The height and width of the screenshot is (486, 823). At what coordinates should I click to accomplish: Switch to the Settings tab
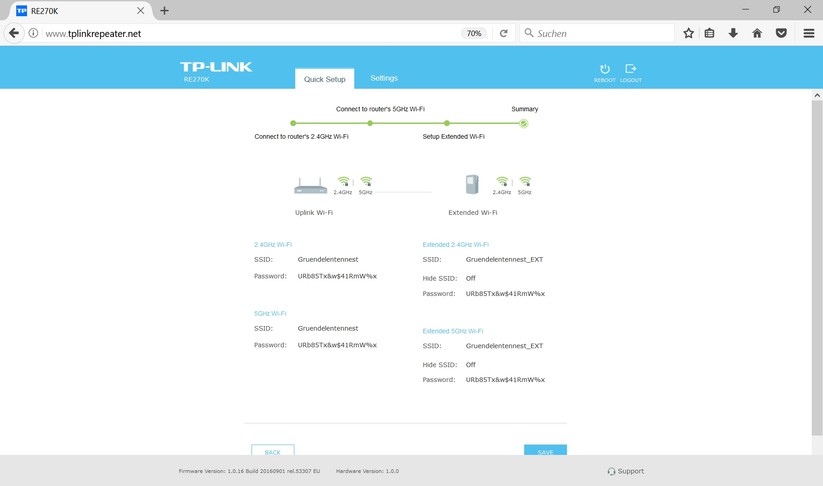pos(384,78)
